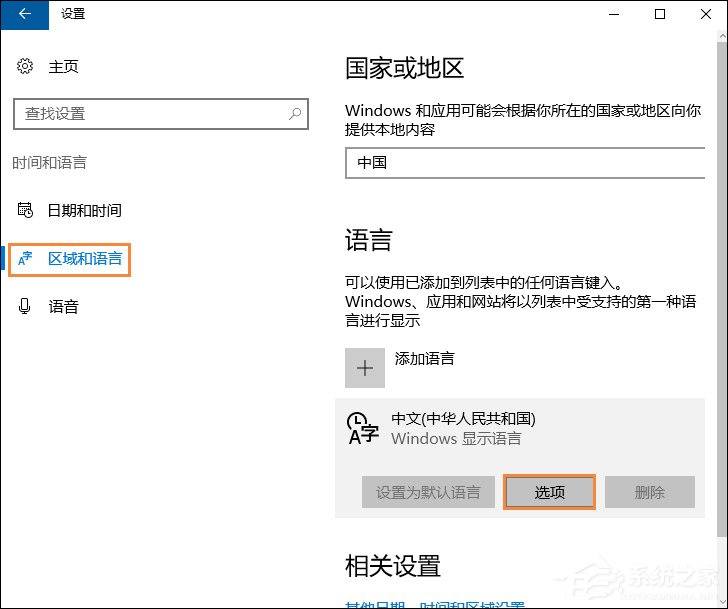Click the 时间和语言 section heading

pos(49,162)
